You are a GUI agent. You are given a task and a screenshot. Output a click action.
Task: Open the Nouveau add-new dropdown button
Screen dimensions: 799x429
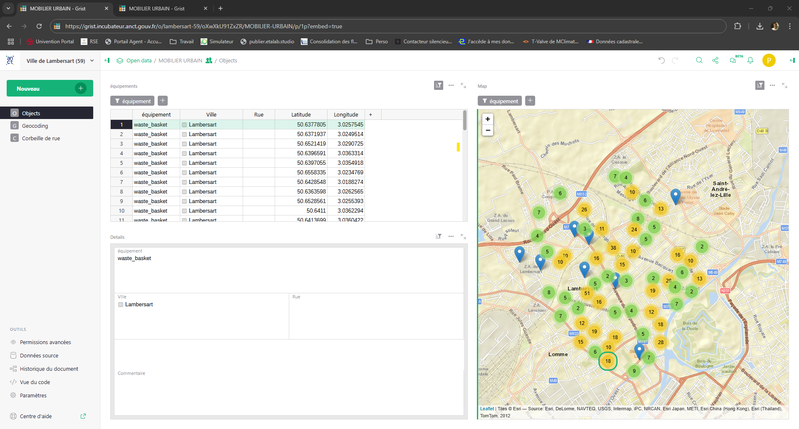[49, 88]
